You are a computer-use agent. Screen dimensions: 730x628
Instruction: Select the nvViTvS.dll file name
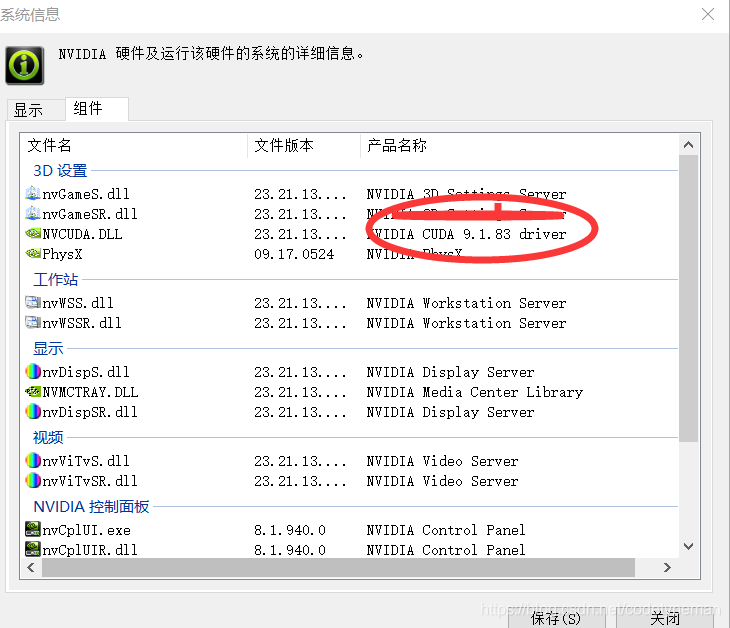point(86,461)
